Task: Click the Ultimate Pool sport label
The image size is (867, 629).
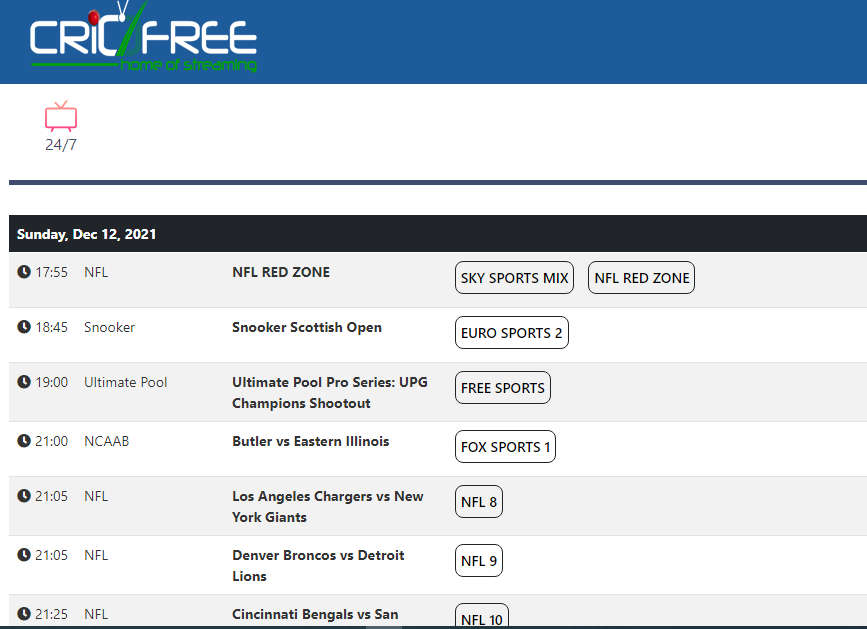Action: (x=126, y=382)
